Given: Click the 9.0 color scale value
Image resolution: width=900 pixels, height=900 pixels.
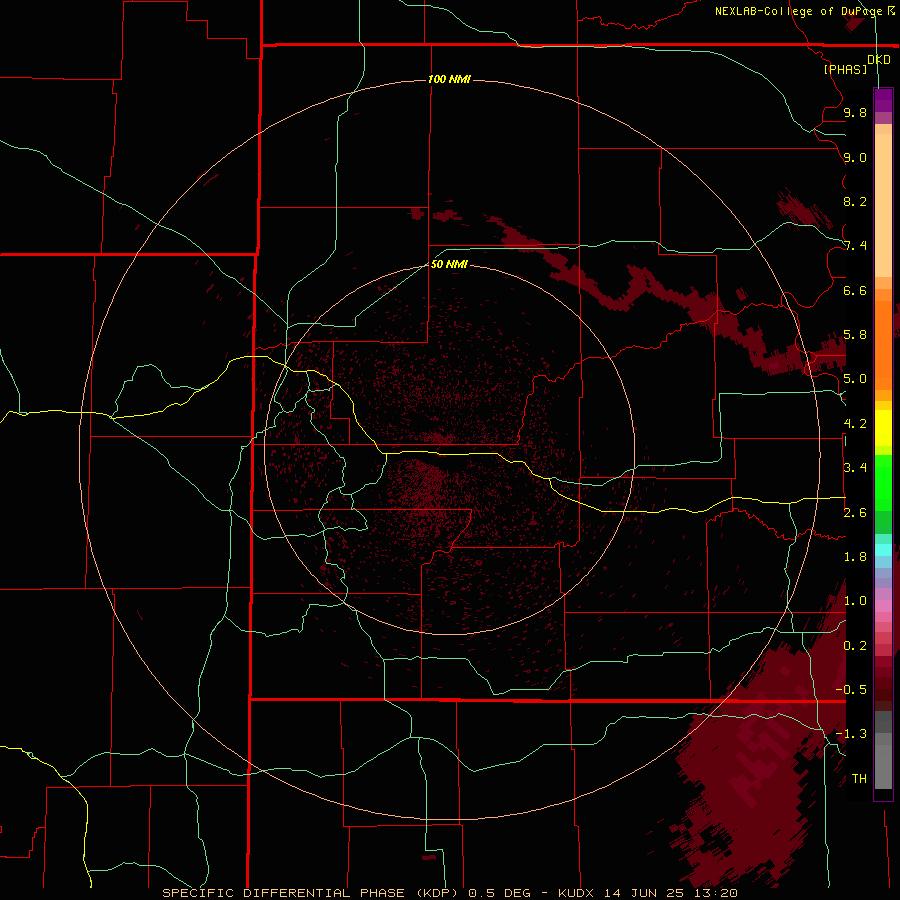Looking at the screenshot, I should [855, 157].
